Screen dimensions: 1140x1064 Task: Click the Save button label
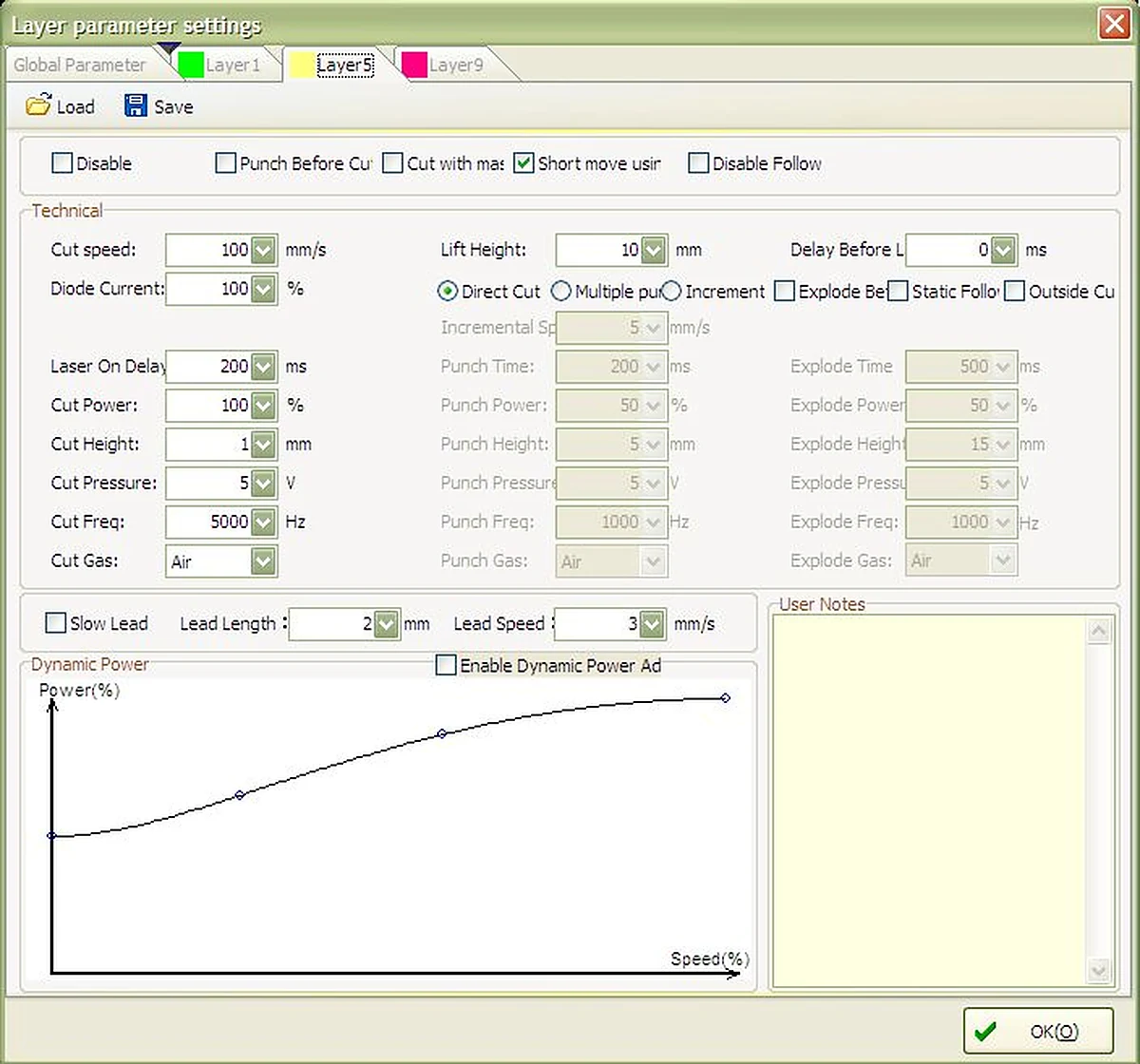174,106
